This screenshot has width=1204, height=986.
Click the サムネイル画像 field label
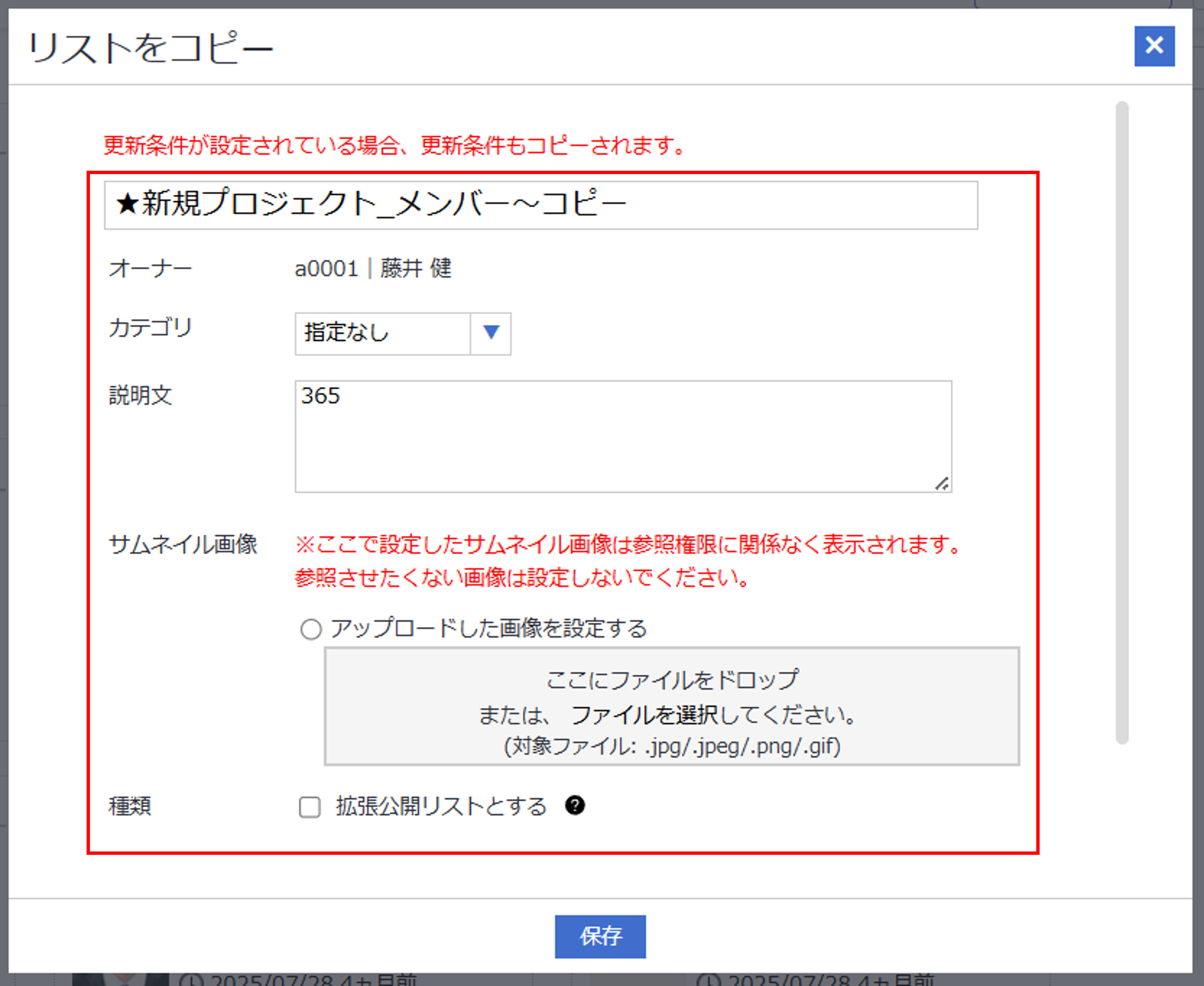(x=183, y=544)
